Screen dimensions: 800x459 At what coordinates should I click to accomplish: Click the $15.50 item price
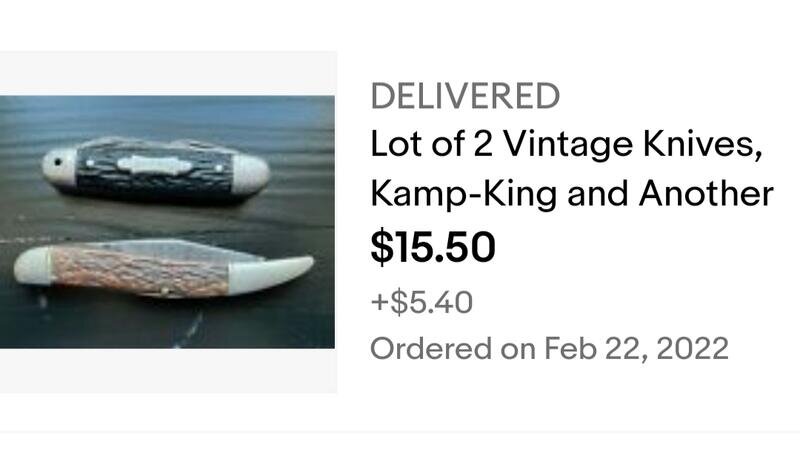click(x=433, y=247)
